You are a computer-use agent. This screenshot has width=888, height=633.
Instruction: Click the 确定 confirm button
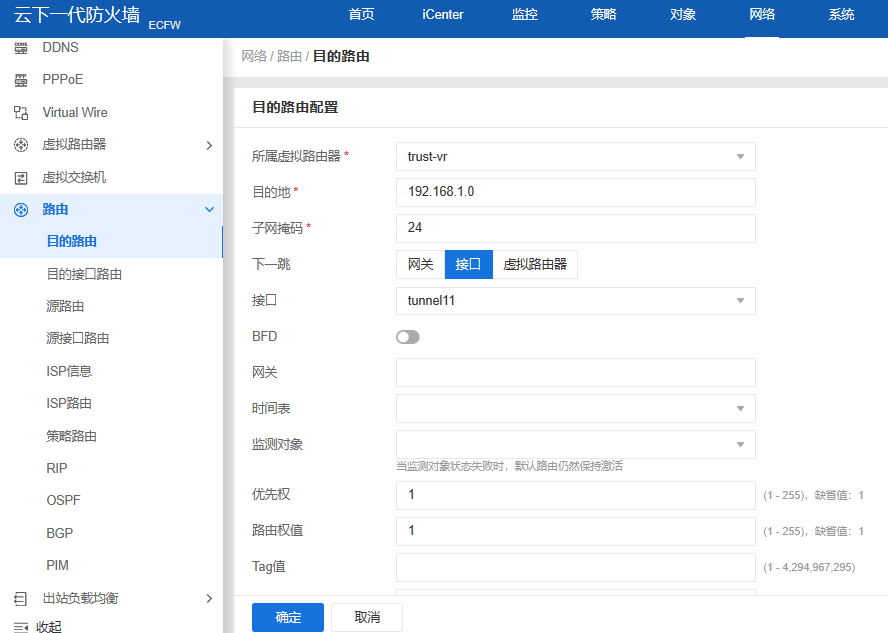pos(288,617)
